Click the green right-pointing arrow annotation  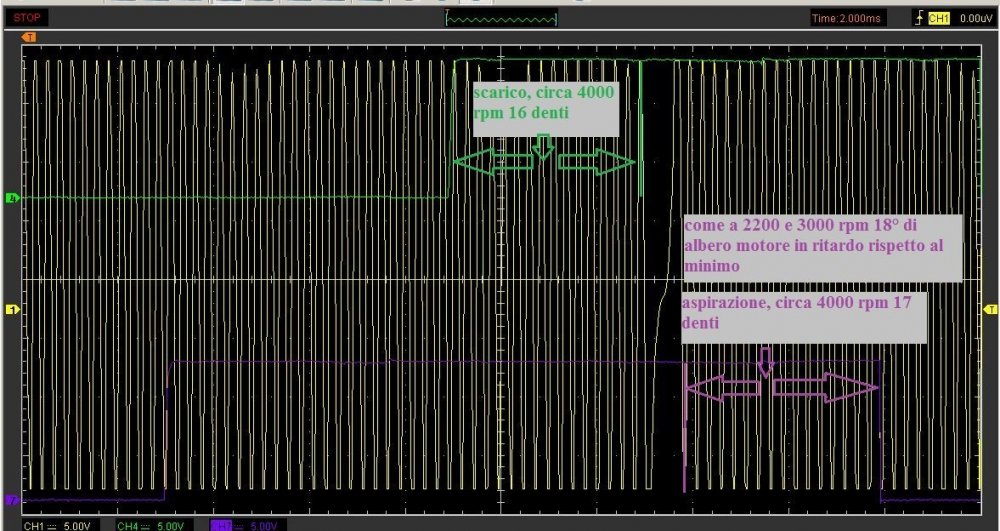(x=597, y=162)
